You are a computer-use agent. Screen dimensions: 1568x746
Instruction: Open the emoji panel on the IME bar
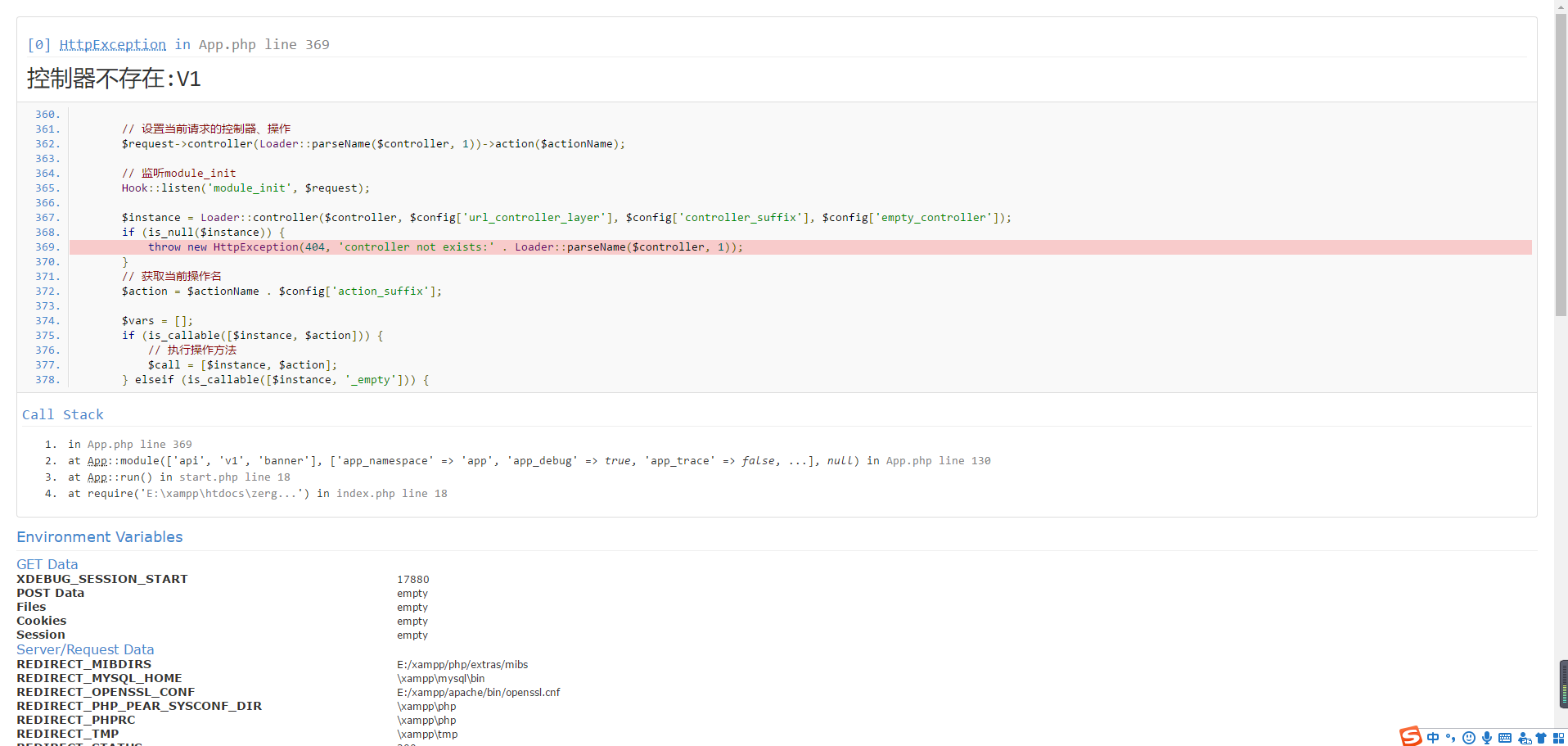point(1469,738)
